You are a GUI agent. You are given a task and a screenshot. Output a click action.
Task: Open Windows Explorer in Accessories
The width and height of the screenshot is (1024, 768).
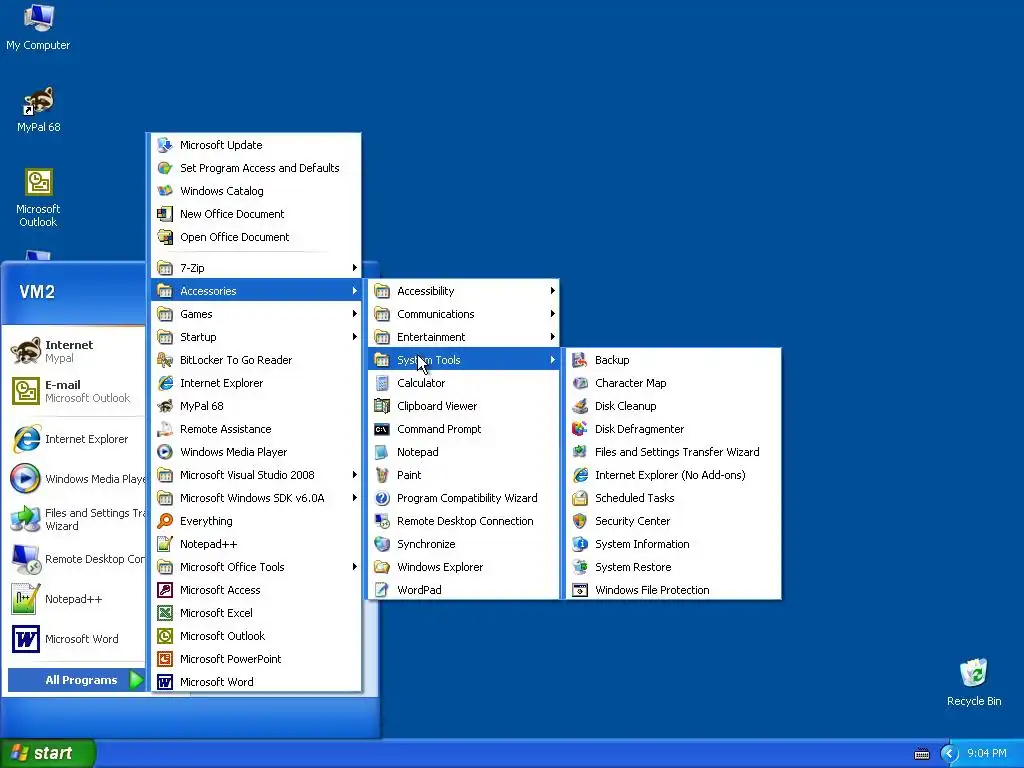tap(464, 567)
